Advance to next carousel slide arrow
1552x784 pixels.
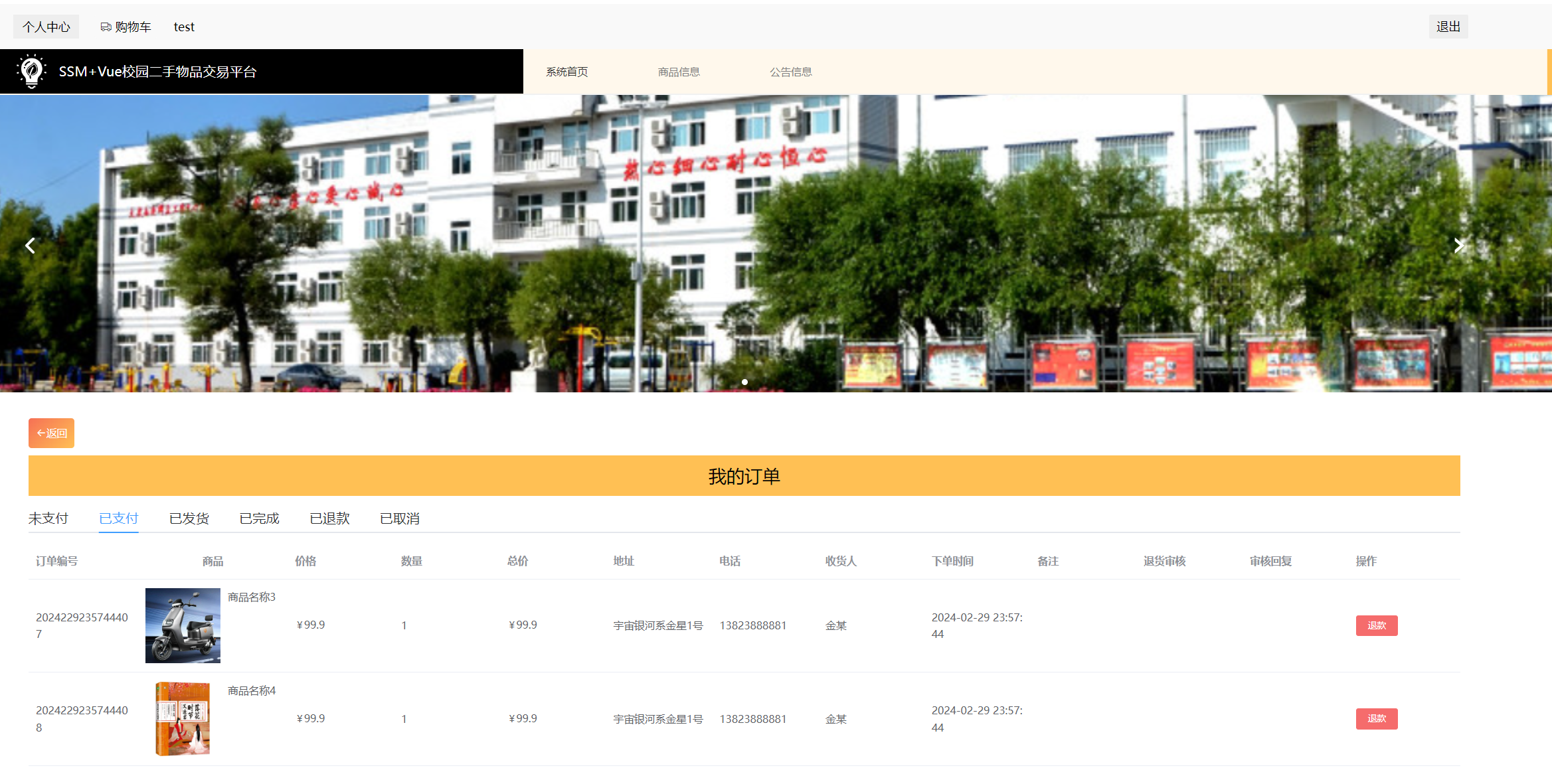[1458, 246]
